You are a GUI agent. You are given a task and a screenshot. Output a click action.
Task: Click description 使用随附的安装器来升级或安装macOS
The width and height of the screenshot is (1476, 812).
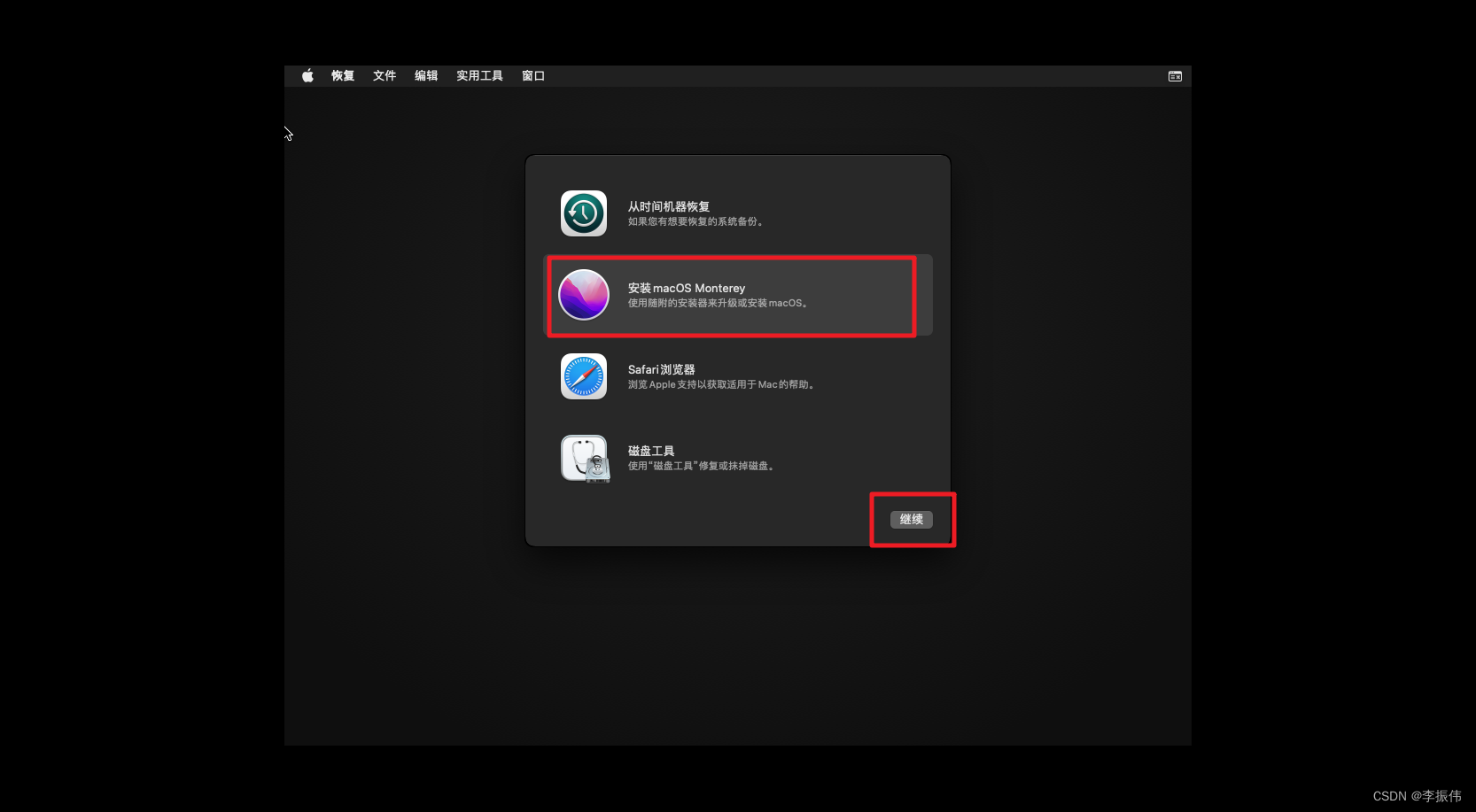point(718,304)
